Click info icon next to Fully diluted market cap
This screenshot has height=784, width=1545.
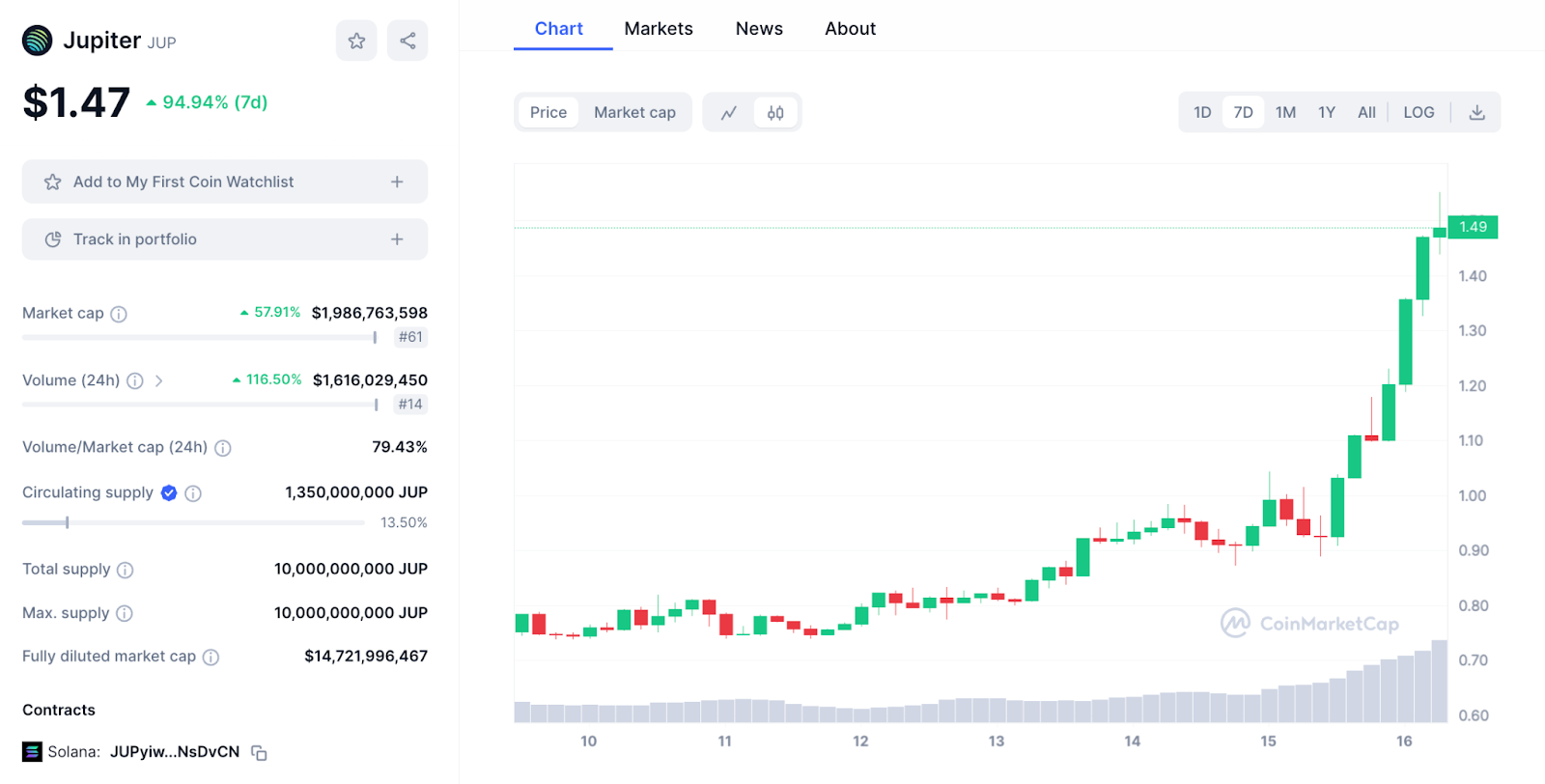pyautogui.click(x=211, y=658)
